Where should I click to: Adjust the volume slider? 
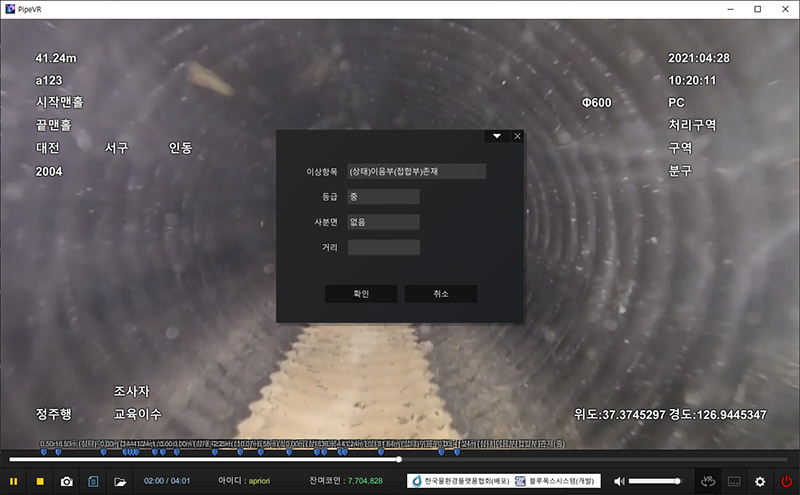click(x=655, y=481)
